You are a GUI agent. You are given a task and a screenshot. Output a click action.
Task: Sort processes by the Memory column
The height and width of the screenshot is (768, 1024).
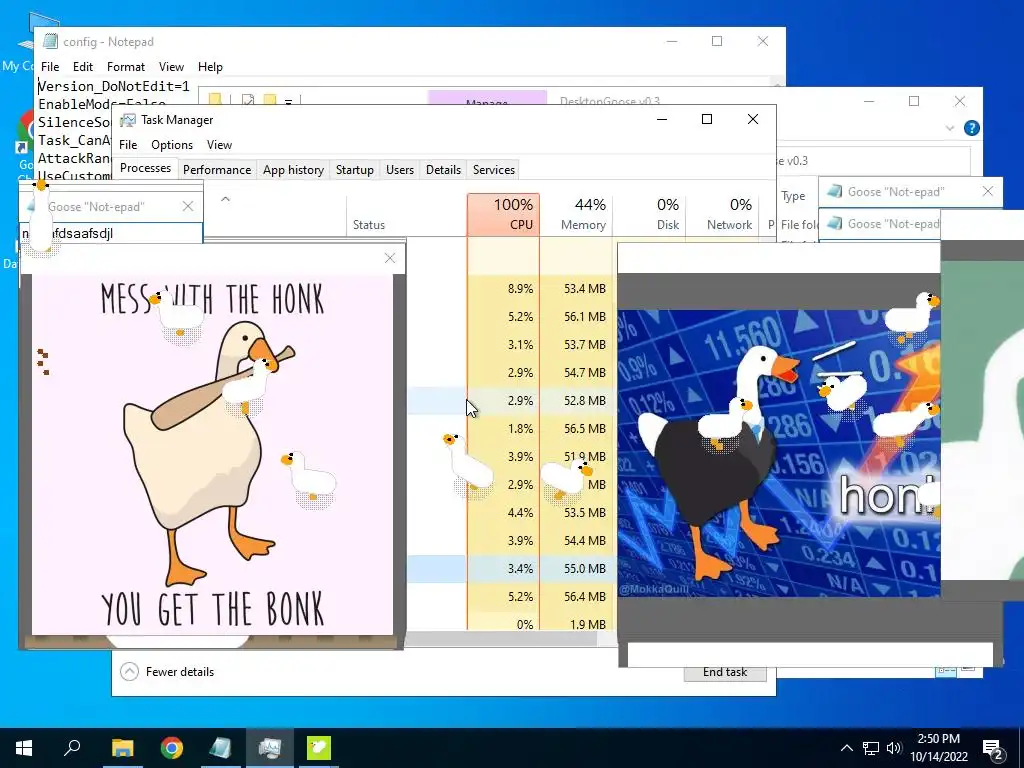577,215
